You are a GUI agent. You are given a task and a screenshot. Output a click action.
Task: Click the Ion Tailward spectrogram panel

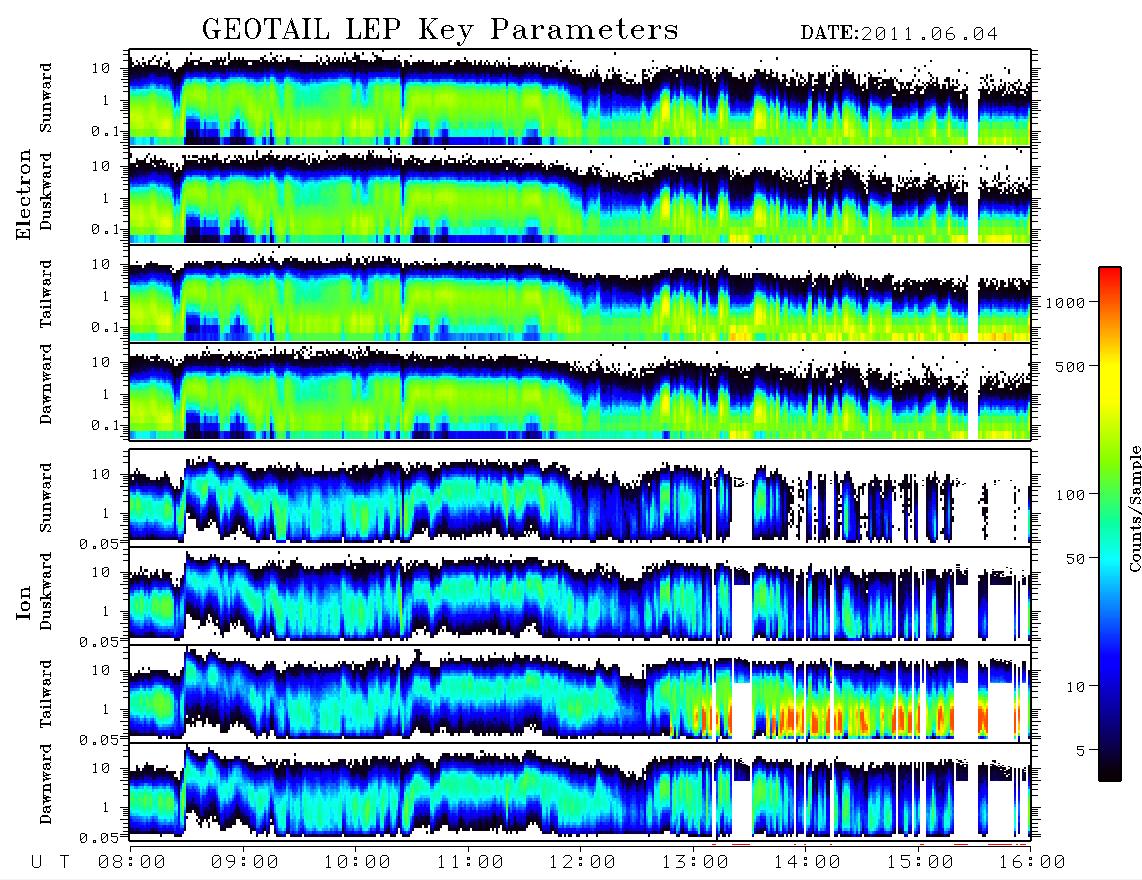click(x=580, y=693)
